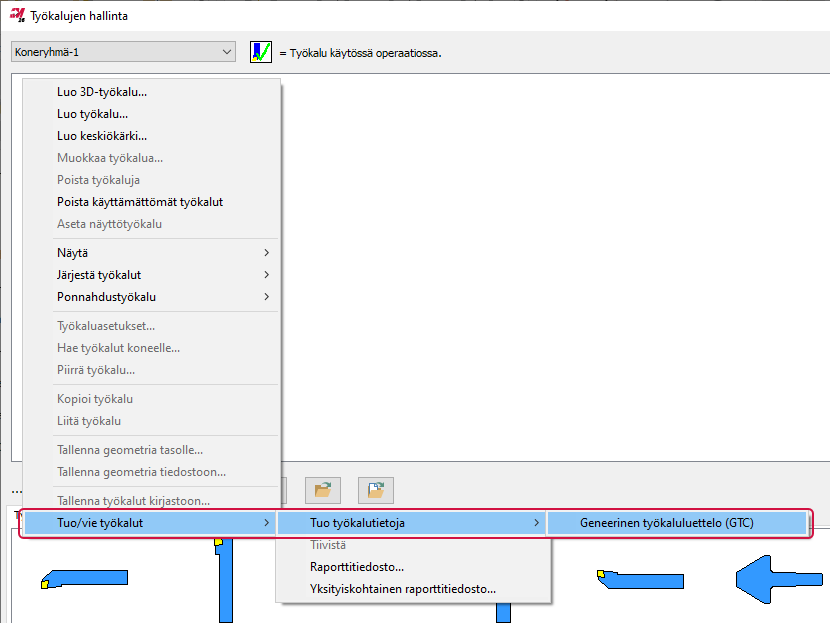Click the open library folder icon

(x=322, y=490)
